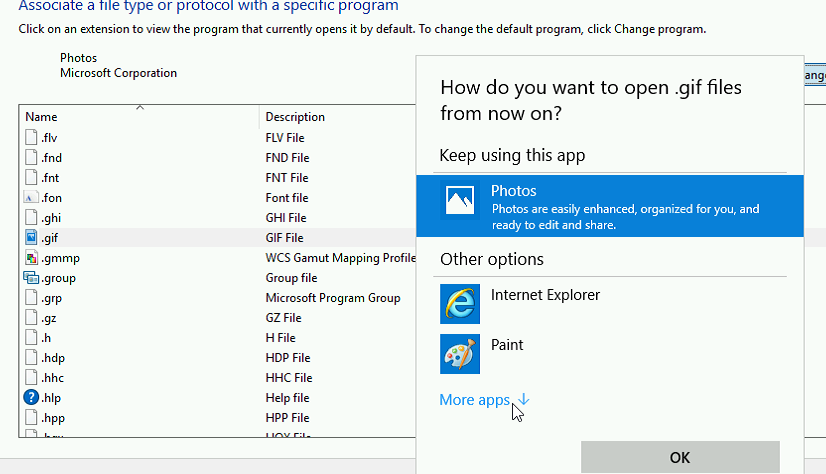Click the 'Group file' description
The image size is (826, 474).
pos(291,278)
